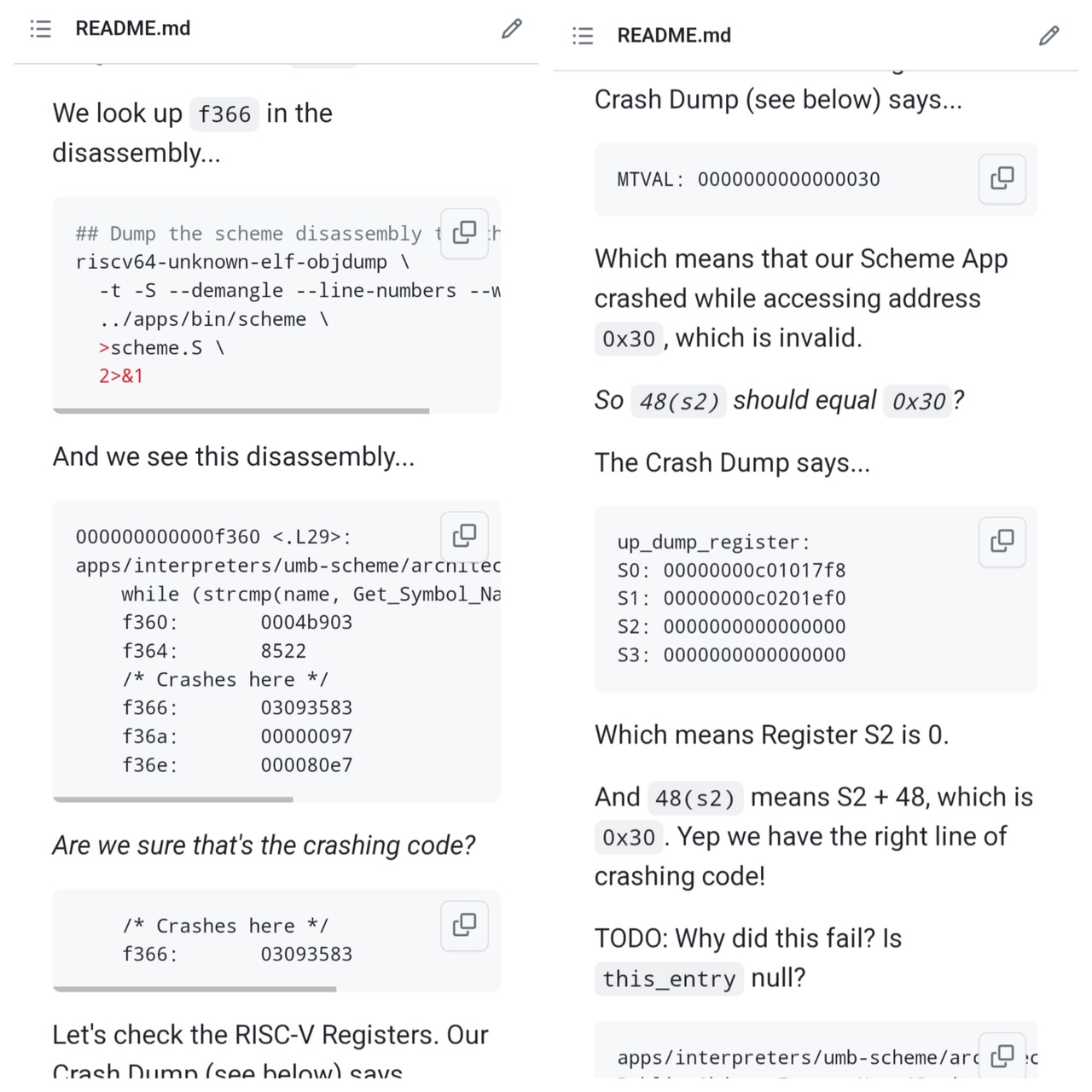Click the pencil edit icon in right pane
The image size is (1092, 1092).
pos(1049,36)
